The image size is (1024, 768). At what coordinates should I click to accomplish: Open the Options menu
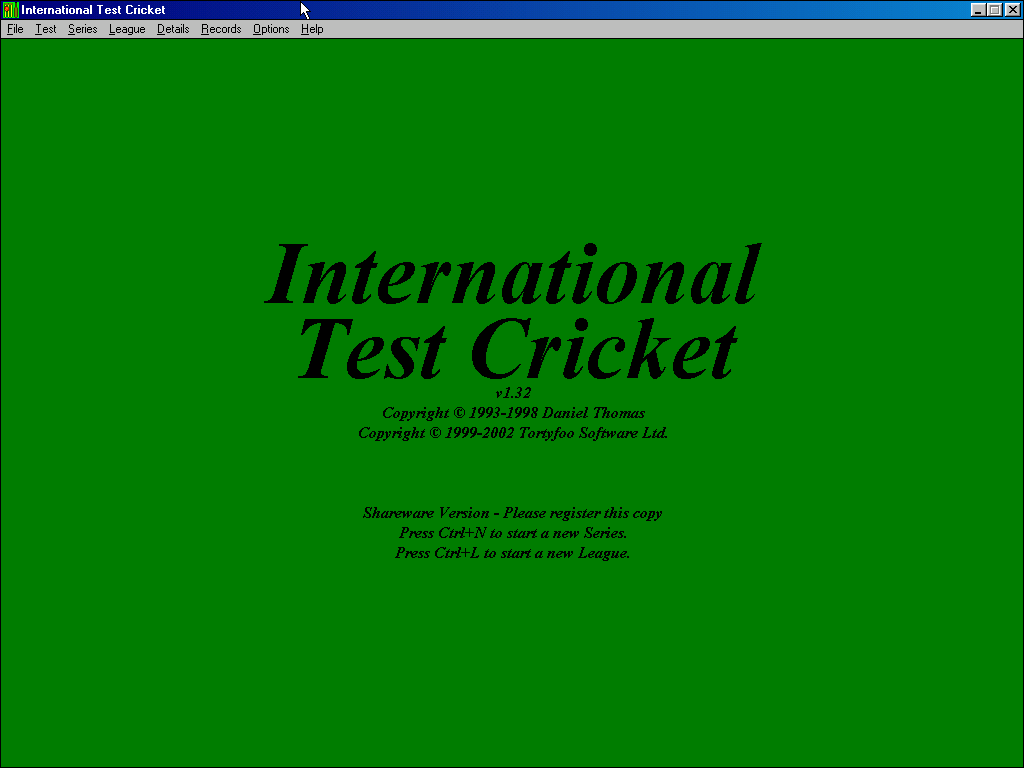[x=271, y=29]
